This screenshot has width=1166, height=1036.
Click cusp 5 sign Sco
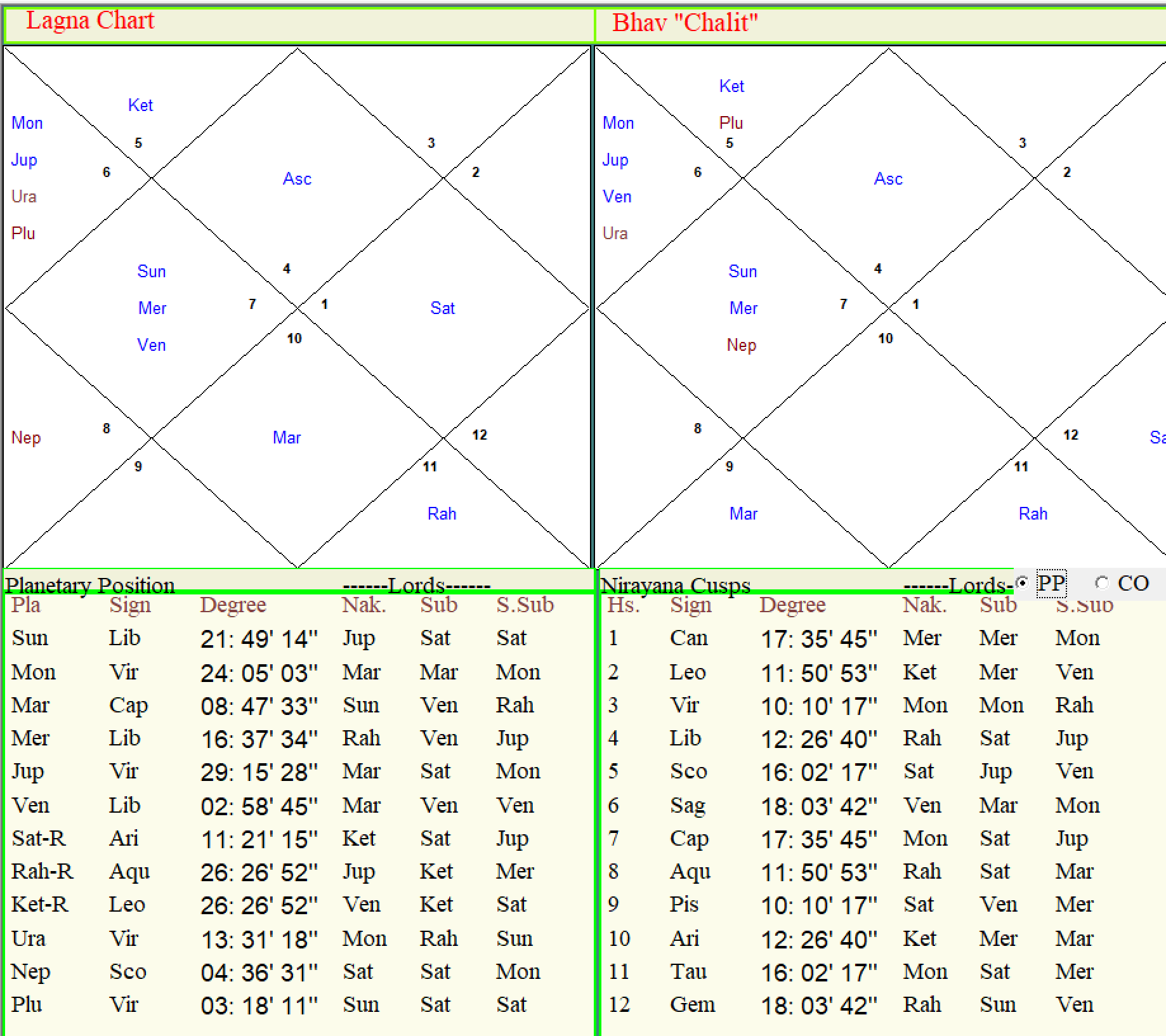tap(688, 771)
